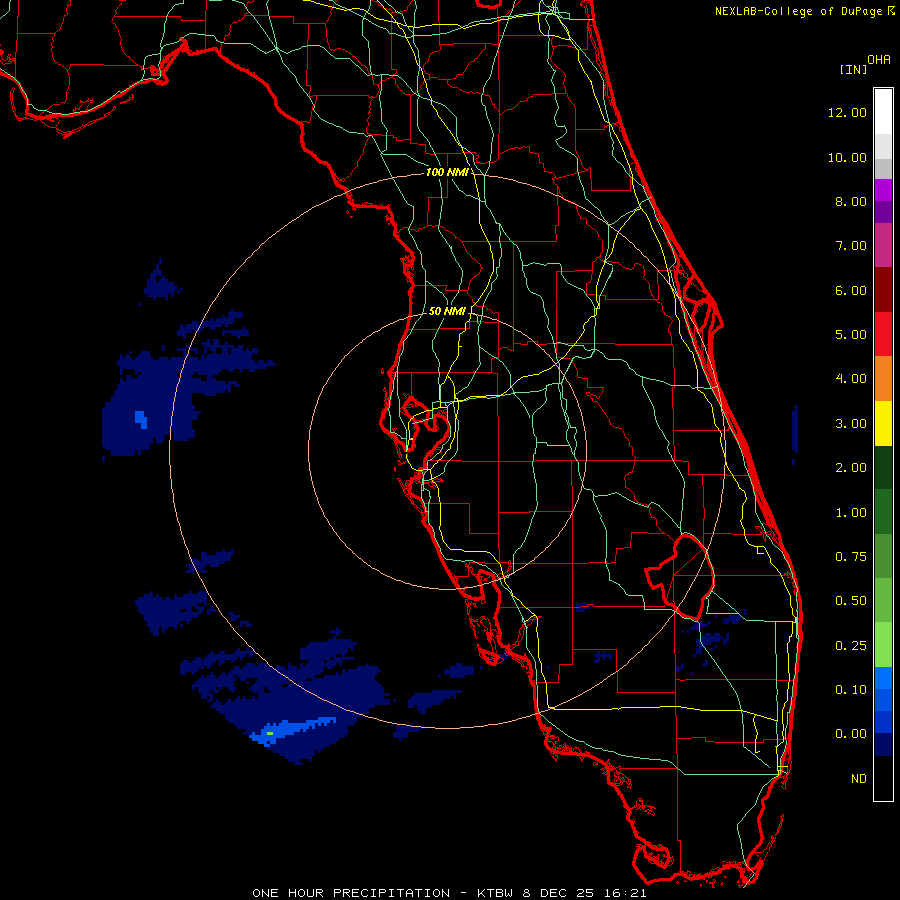The width and height of the screenshot is (900, 900).
Task: Click the One Hour Precipitation caption
Action: 449,893
